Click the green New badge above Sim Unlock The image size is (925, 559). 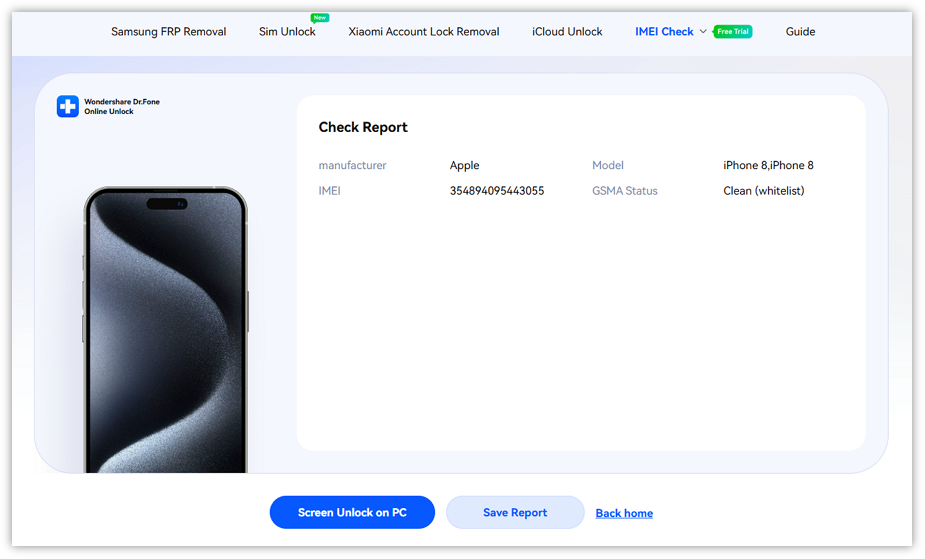pyautogui.click(x=320, y=18)
